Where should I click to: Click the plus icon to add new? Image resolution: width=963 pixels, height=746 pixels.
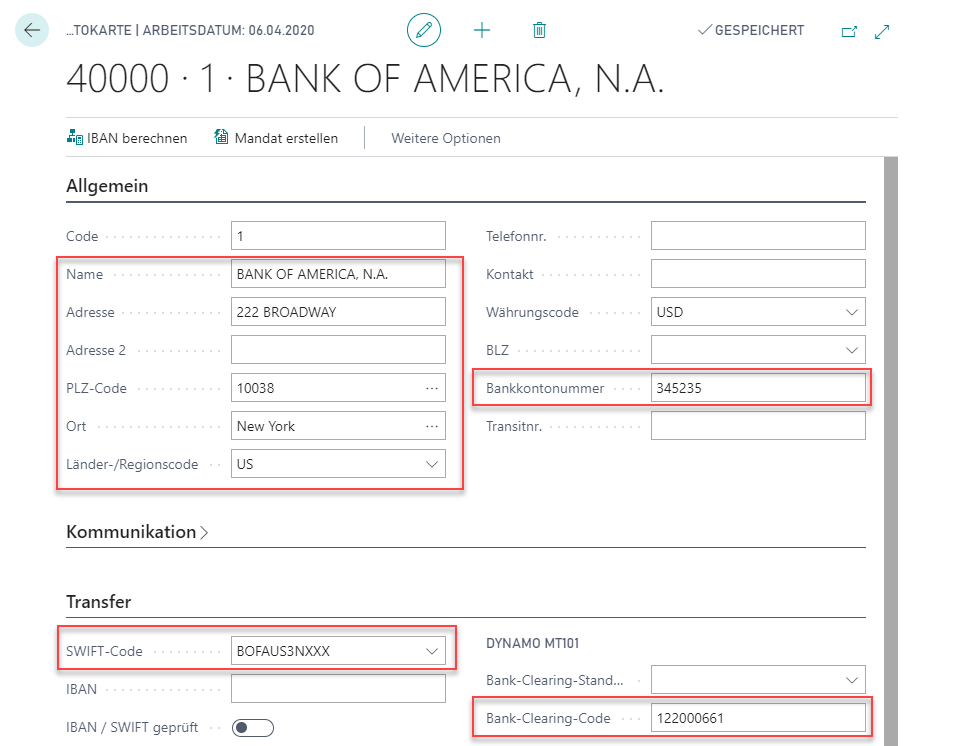click(482, 31)
